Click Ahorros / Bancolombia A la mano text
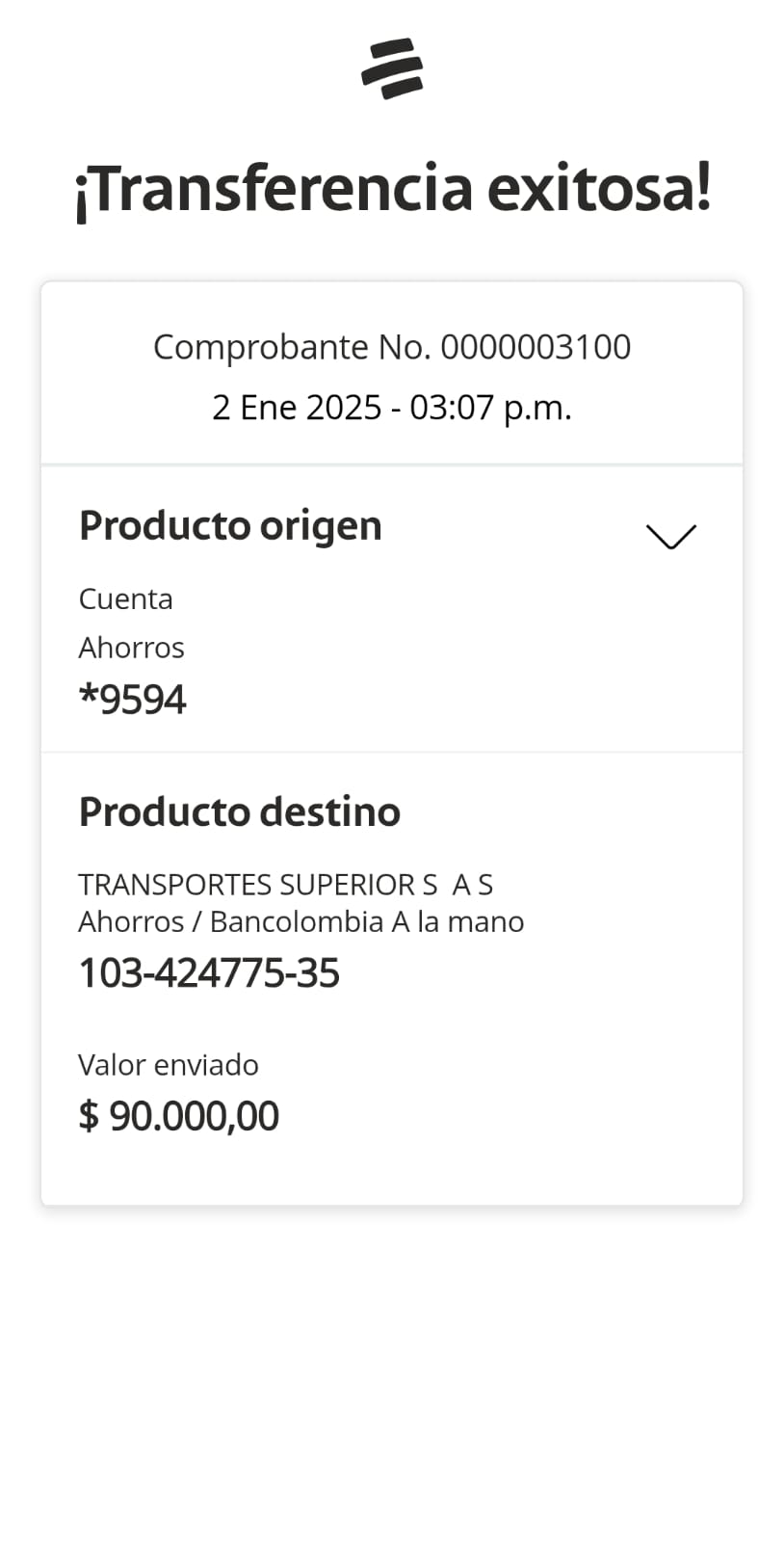The image size is (784, 1542). [301, 922]
